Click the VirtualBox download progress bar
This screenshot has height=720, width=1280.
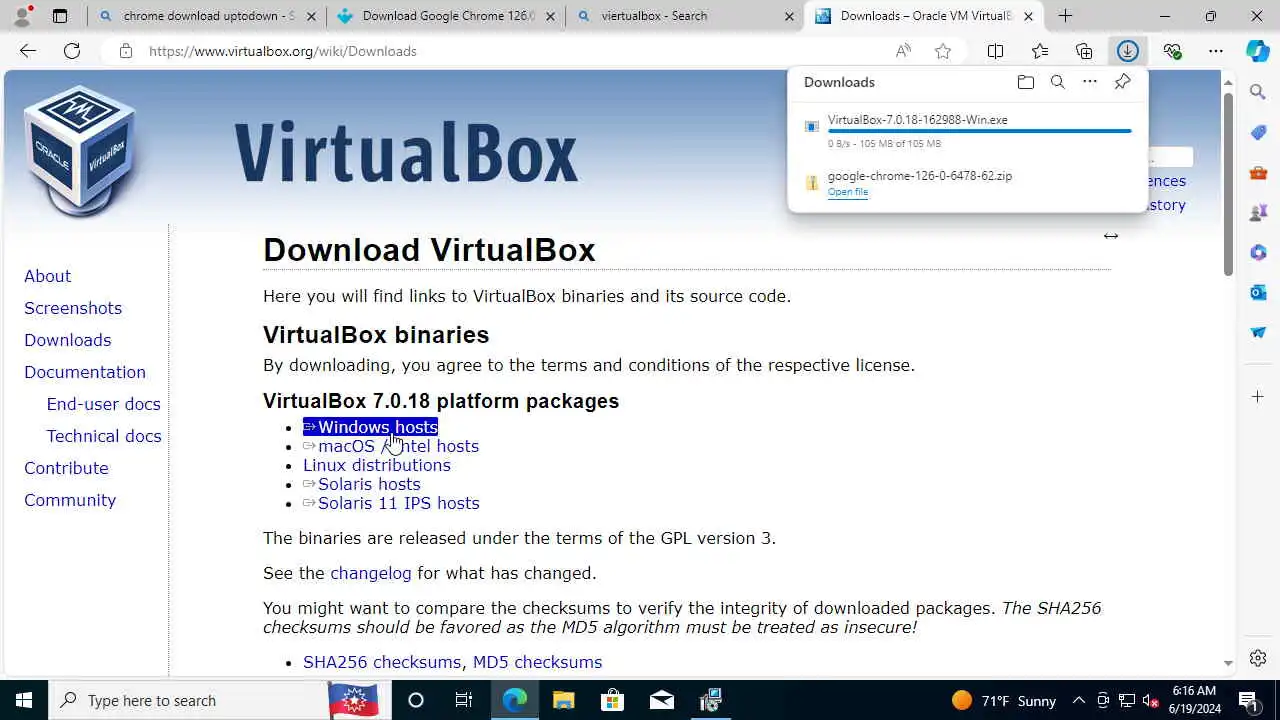click(x=980, y=131)
